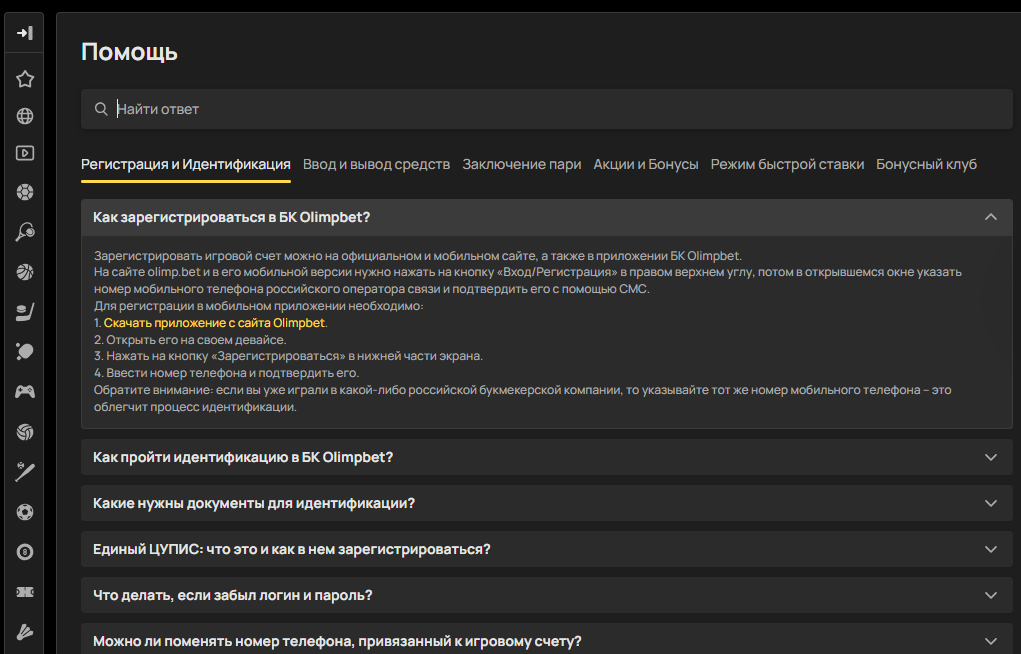
Task: Follow 'Скачать приложение с сайта Olimpbet' link
Action: [214, 322]
